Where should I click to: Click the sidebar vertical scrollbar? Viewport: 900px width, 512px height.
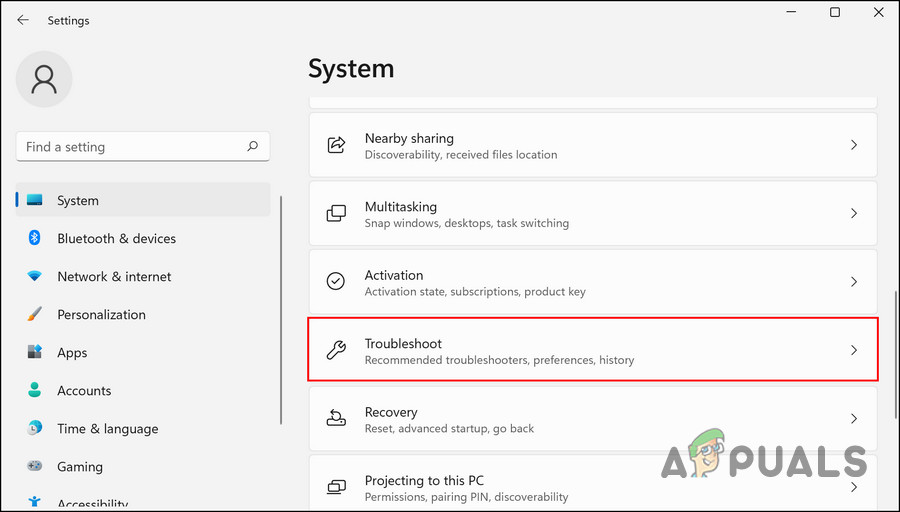(281, 310)
